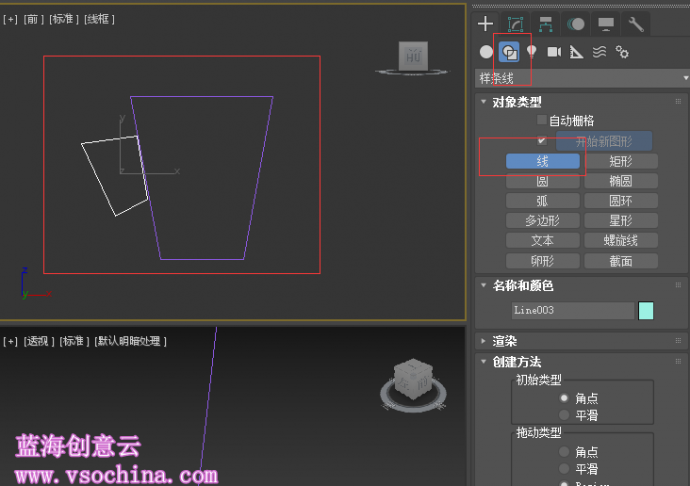690x486 pixels.
Task: Select the Cameras category icon
Action: [x=554, y=52]
